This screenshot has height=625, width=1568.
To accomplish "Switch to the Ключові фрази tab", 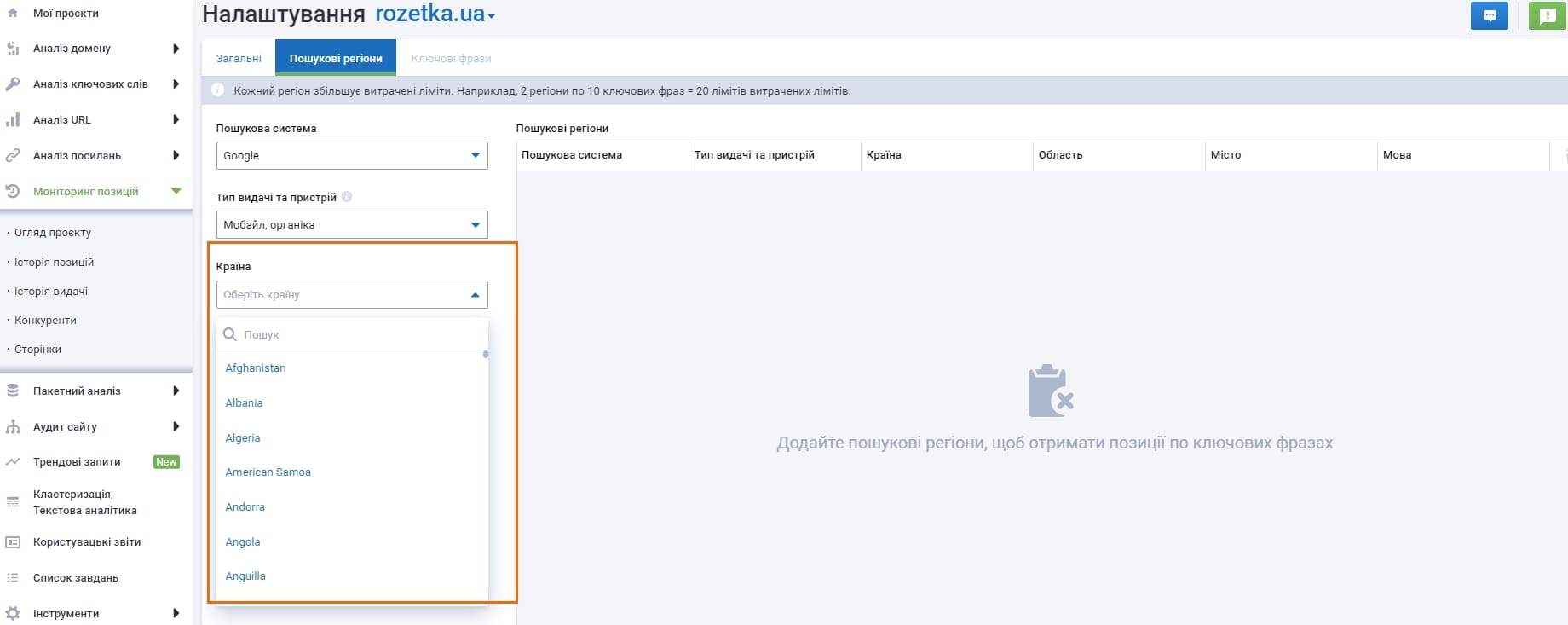I will (x=452, y=58).
